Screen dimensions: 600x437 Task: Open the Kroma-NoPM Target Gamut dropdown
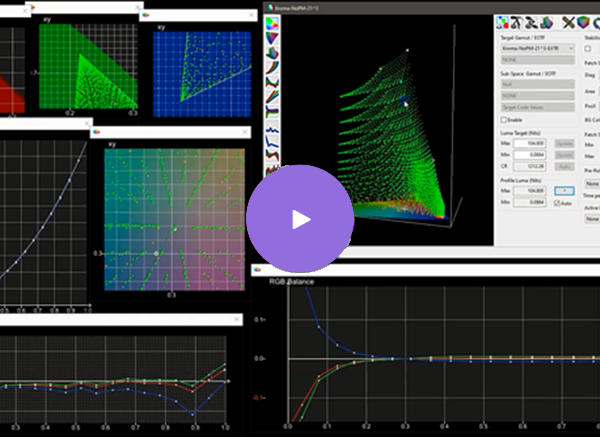click(x=537, y=47)
